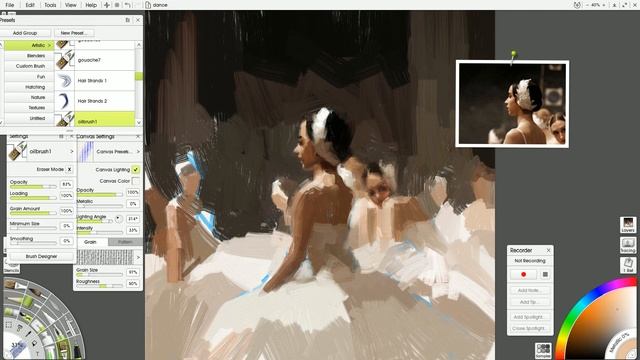Open the File menu
The width and height of the screenshot is (640, 360).
click(10, 5)
